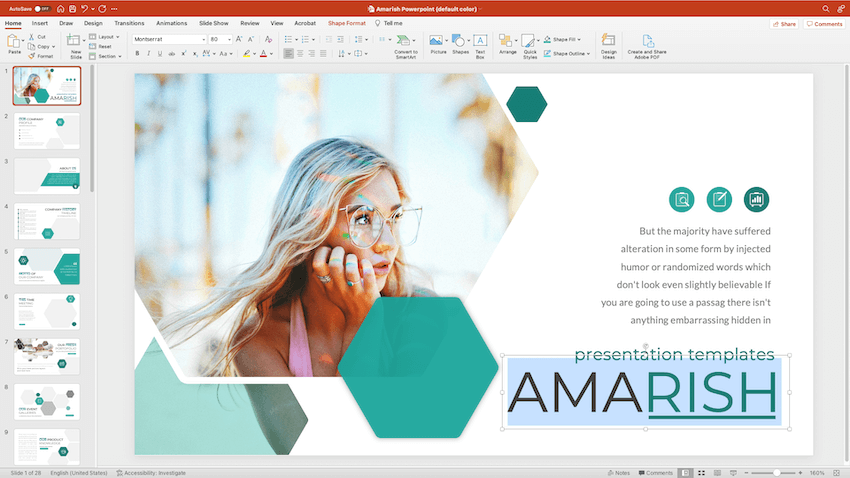Select Center alignment button
The width and height of the screenshot is (850, 478).
pyautogui.click(x=300, y=54)
